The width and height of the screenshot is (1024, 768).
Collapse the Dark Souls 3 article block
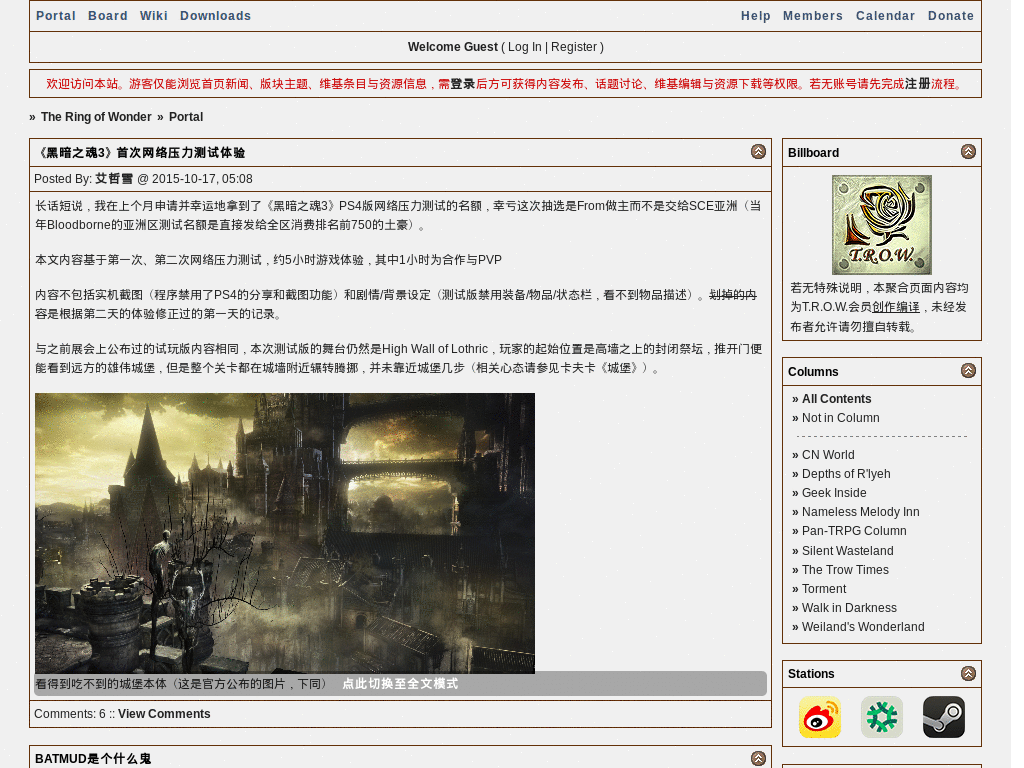click(x=758, y=152)
